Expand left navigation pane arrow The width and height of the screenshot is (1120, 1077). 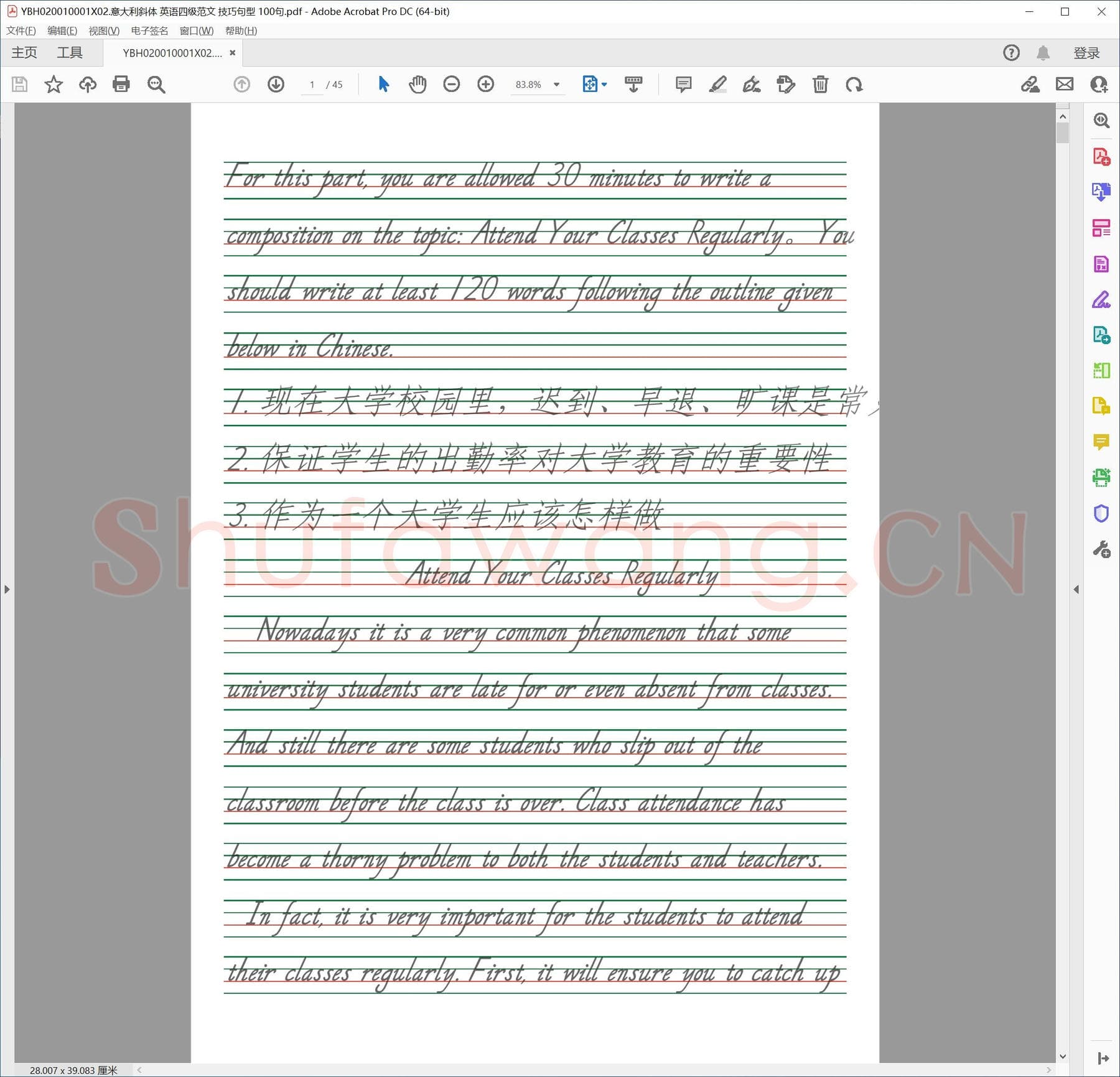(7, 589)
